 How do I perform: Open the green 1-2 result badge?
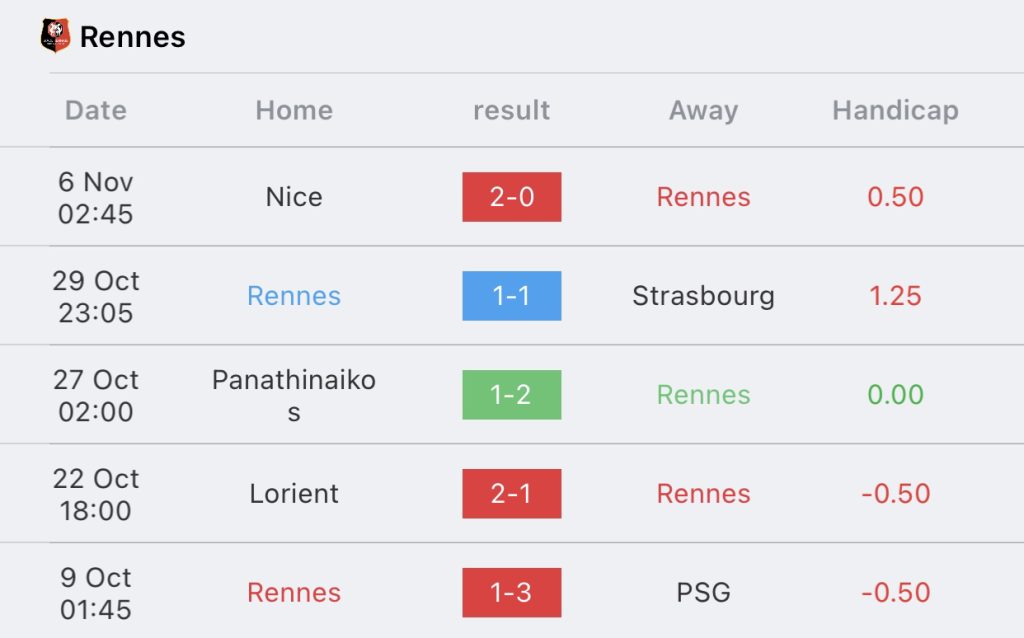point(512,394)
